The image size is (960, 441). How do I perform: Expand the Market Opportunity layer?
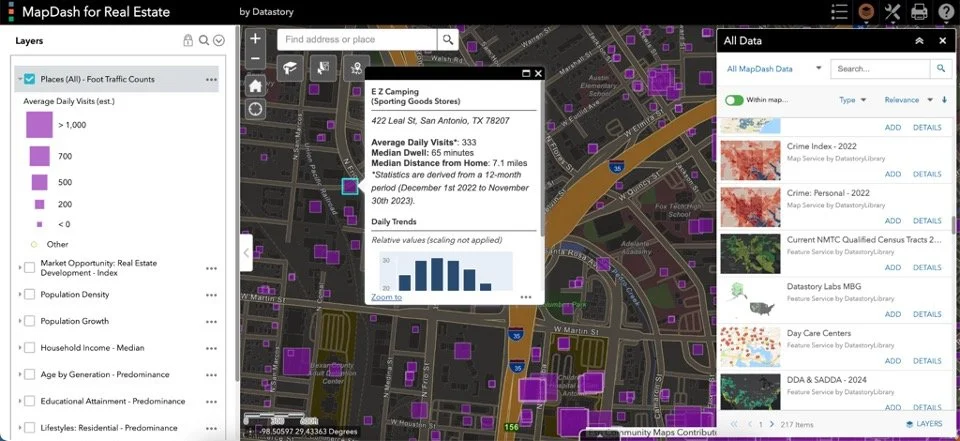20,268
